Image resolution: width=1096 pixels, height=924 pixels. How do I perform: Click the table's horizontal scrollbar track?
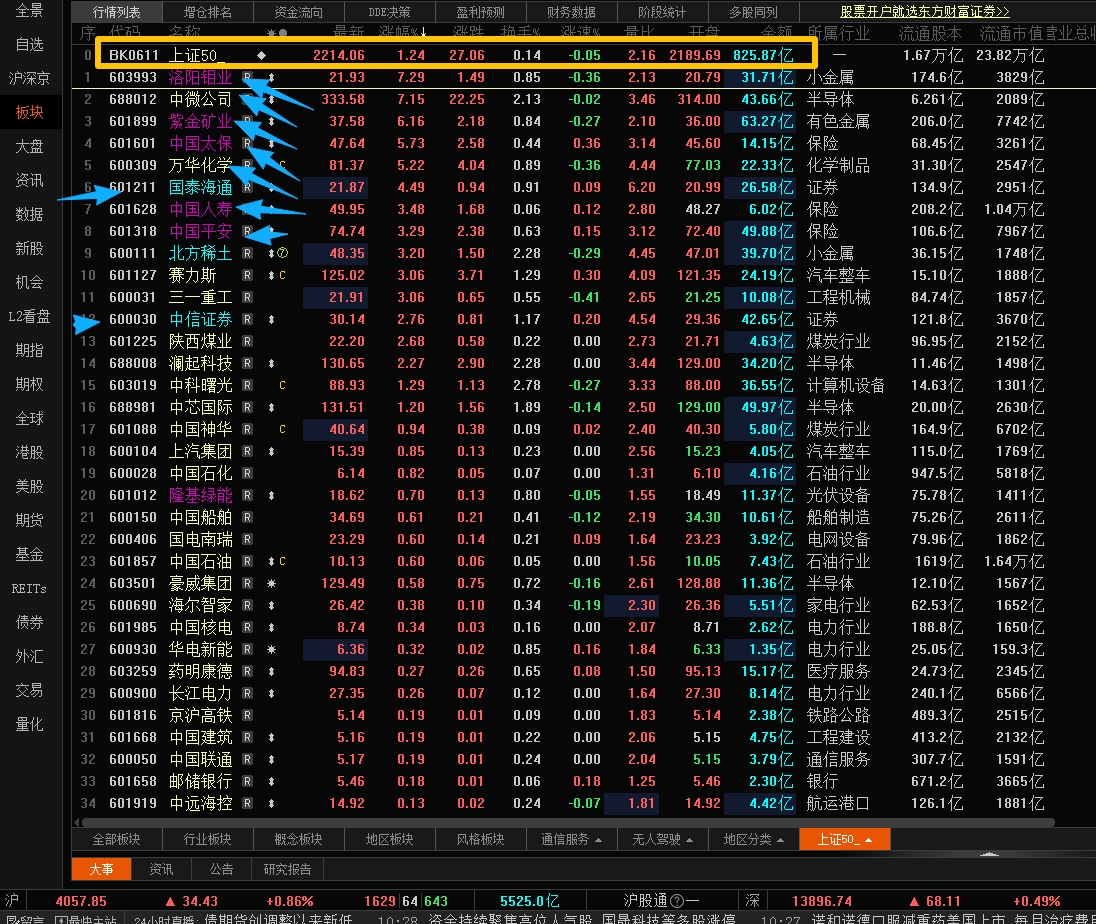point(566,823)
